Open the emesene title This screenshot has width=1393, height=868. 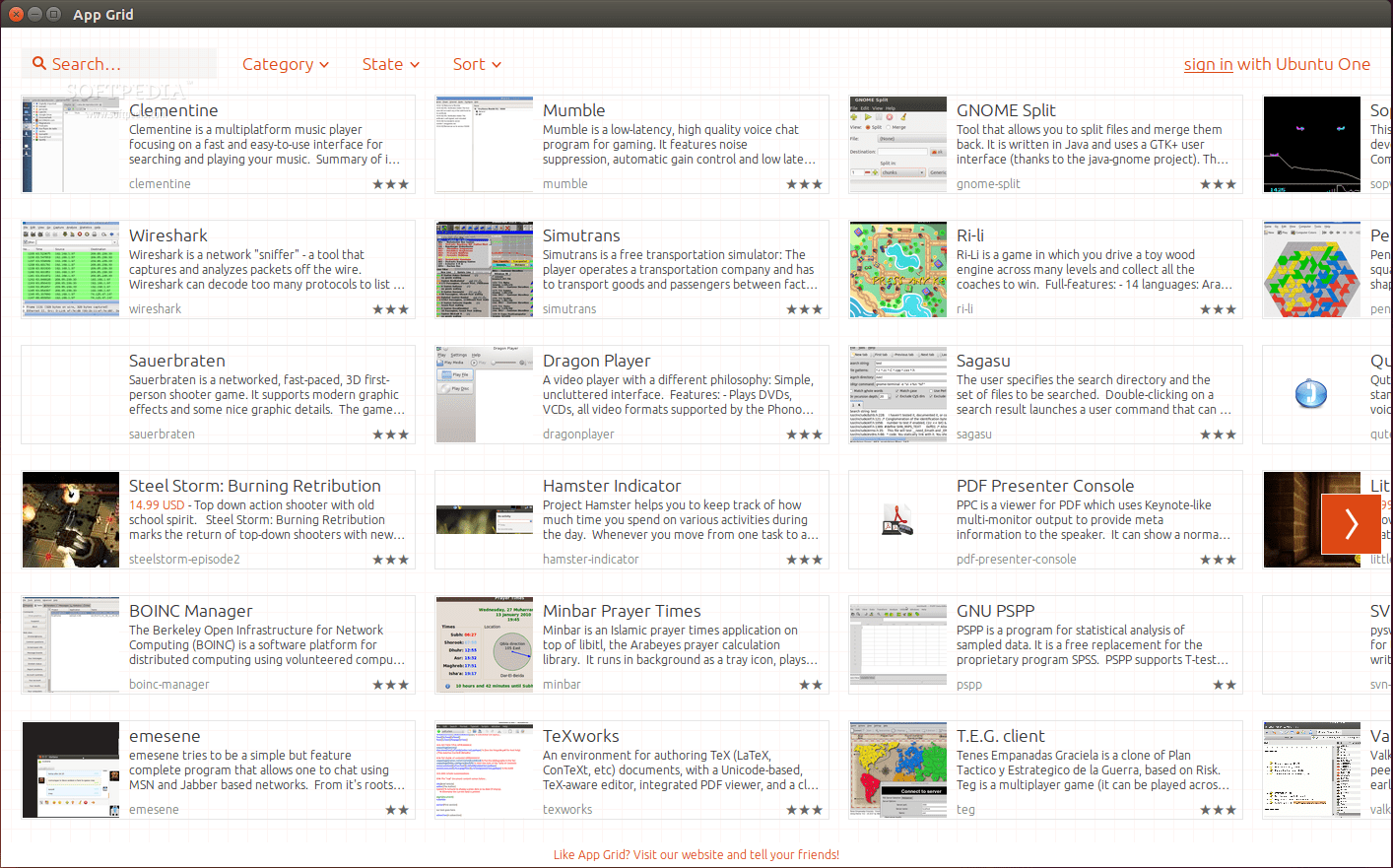tap(165, 736)
